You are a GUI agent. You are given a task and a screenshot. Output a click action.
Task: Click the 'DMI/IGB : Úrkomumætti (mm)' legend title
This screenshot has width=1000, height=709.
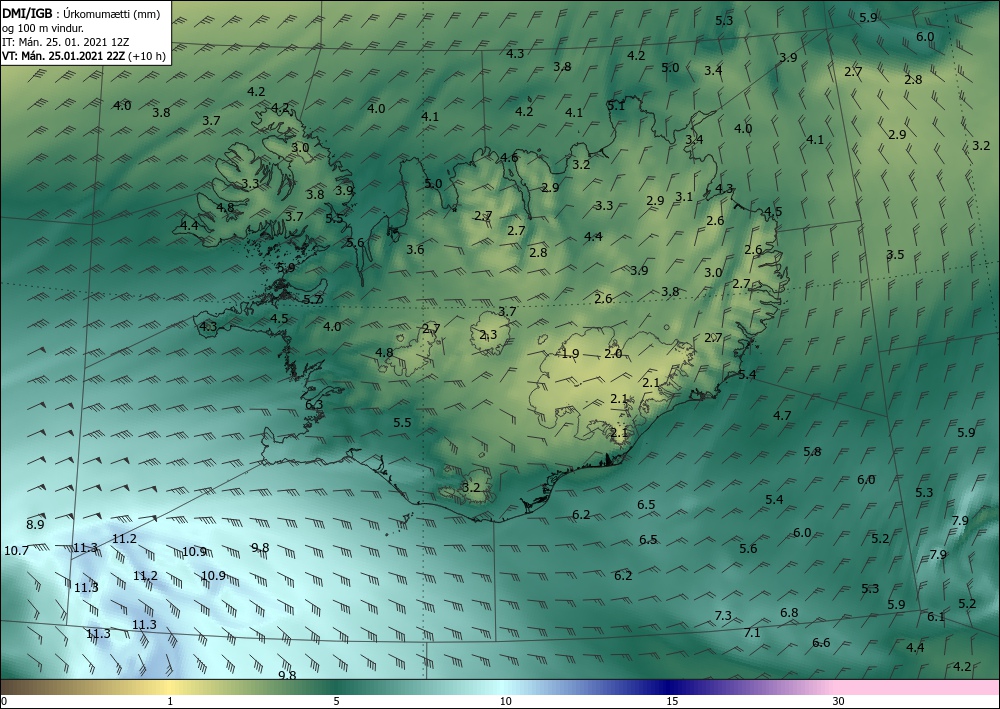point(81,13)
